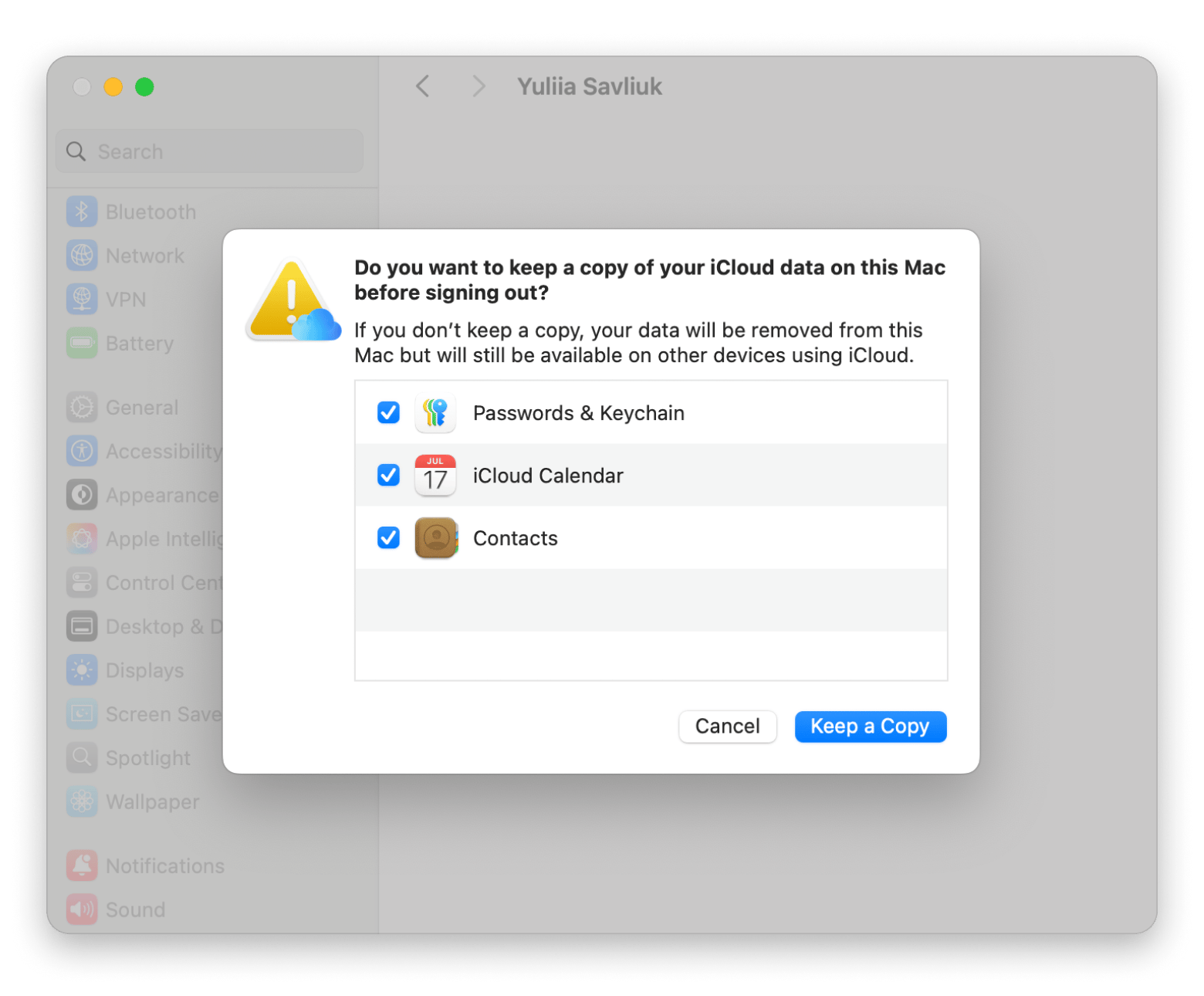This screenshot has height=996, width=1204.
Task: Click the green zoom window button
Action: click(144, 87)
